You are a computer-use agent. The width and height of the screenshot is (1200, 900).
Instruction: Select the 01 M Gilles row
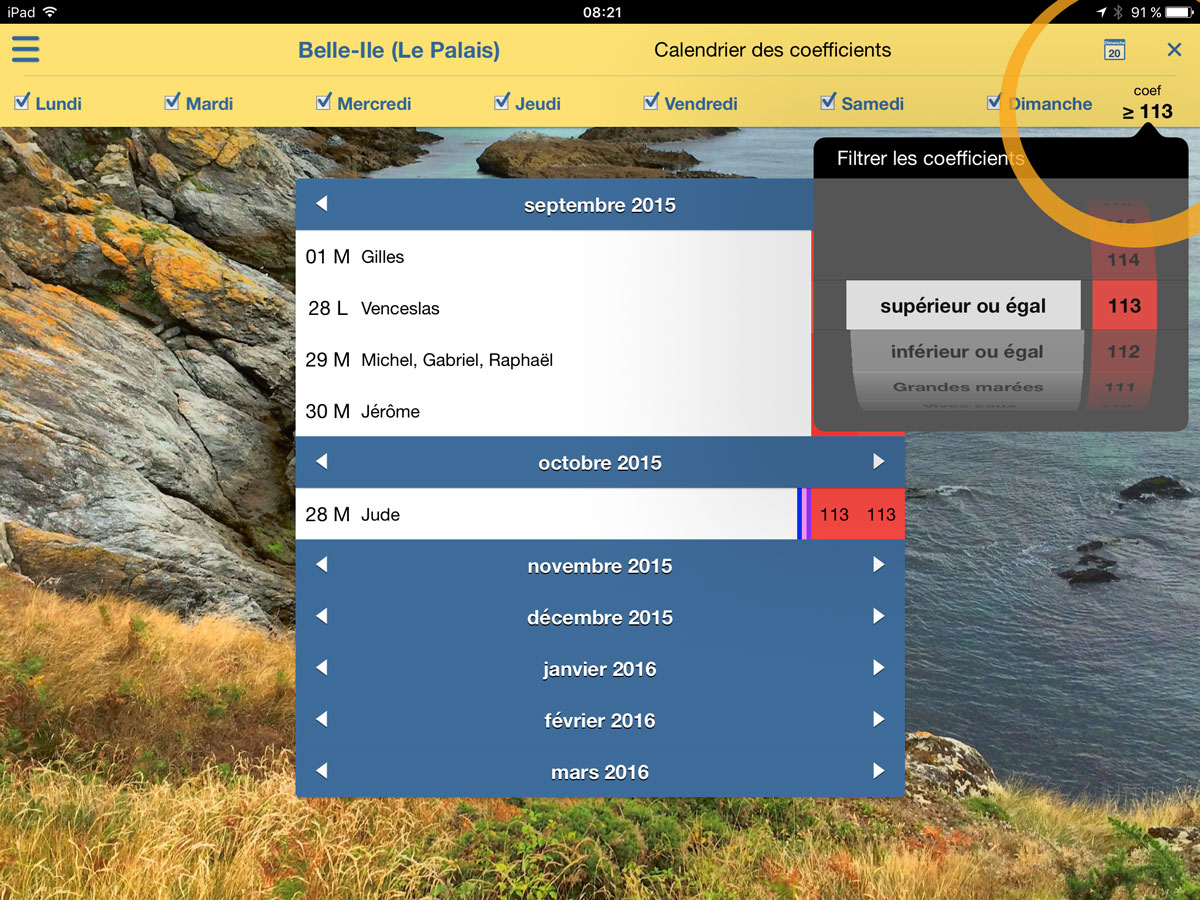click(x=553, y=257)
